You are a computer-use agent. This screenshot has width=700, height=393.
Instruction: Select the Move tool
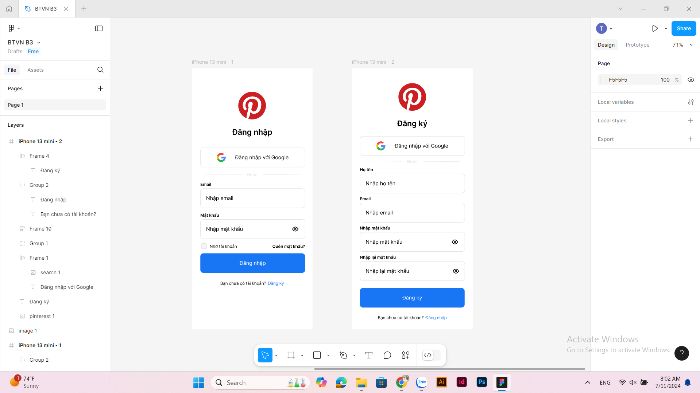coord(265,355)
